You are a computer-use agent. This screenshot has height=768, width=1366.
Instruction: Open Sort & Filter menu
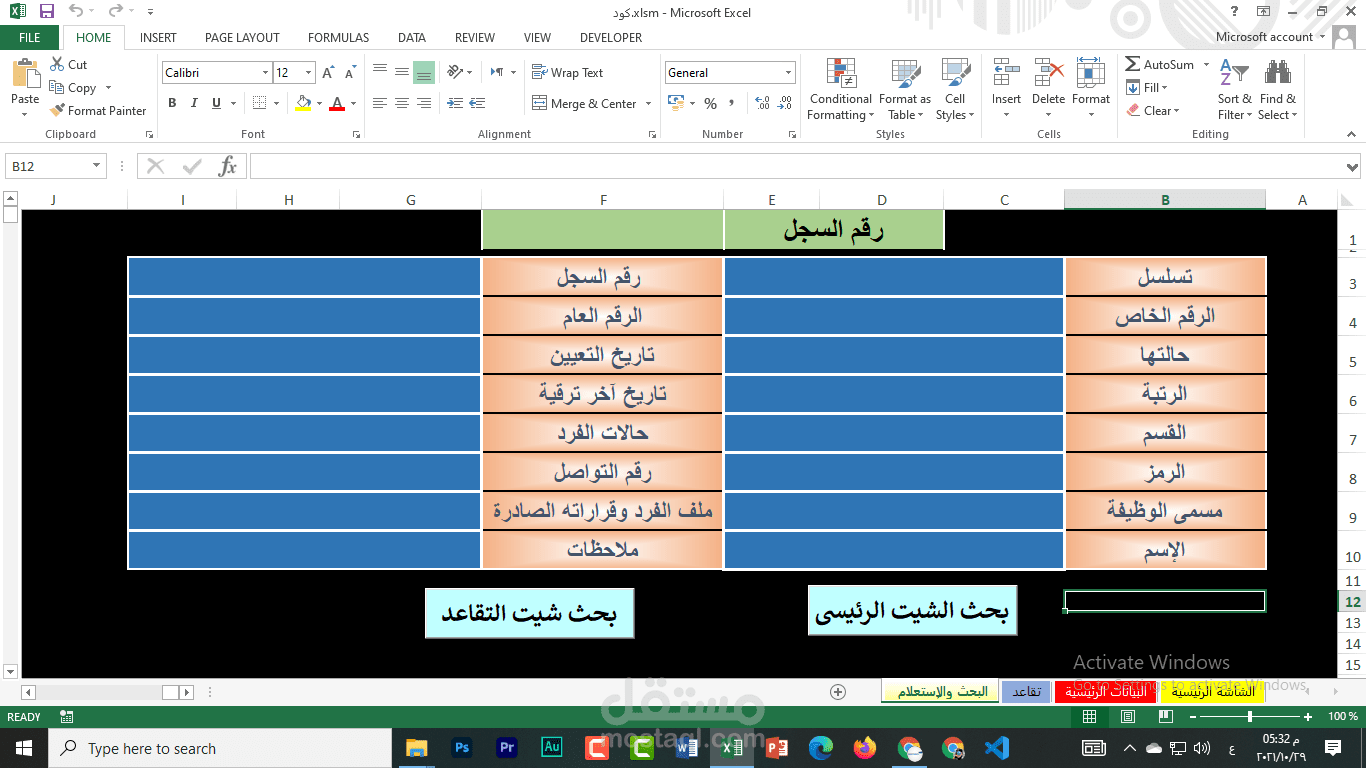(x=1235, y=89)
